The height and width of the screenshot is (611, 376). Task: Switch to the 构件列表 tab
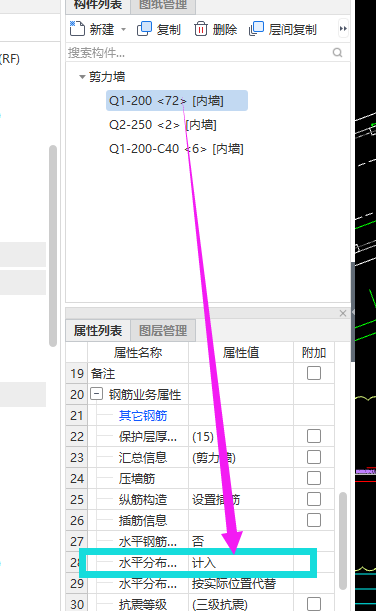98,5
